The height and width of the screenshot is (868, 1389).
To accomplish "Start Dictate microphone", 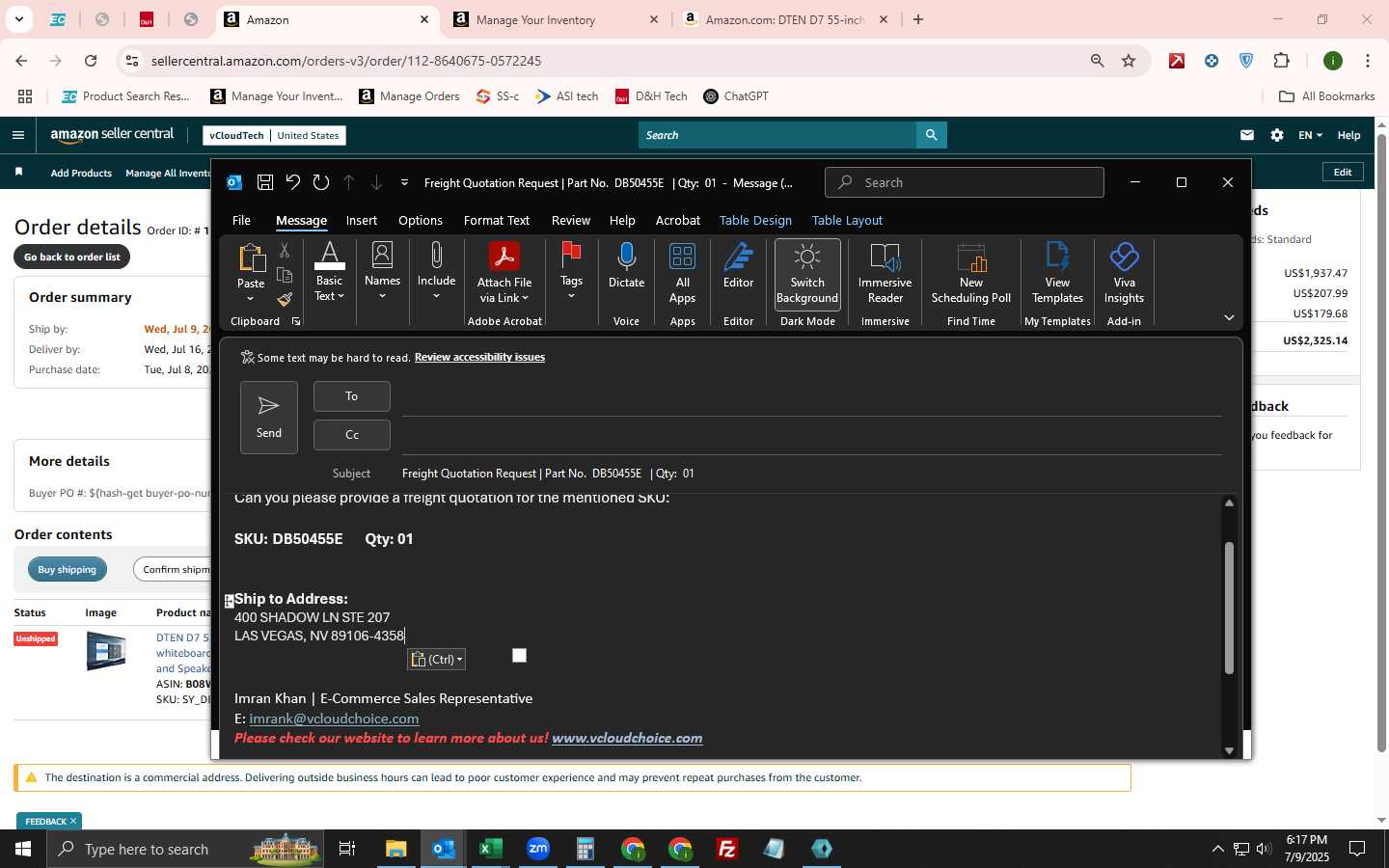I will pos(626,267).
